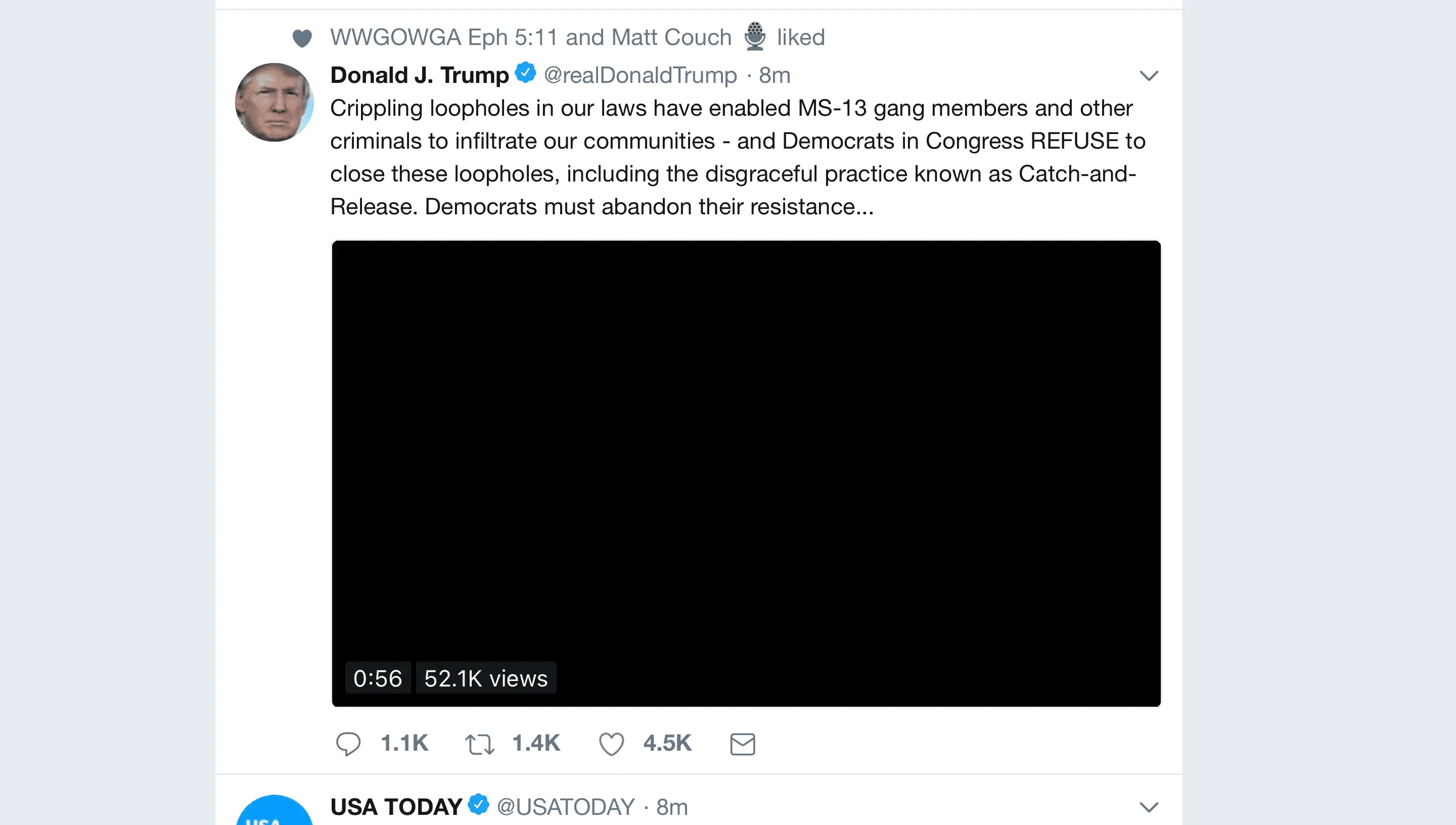Expand the Trump tweet options chevron
This screenshot has width=1456, height=825.
pos(1149,75)
